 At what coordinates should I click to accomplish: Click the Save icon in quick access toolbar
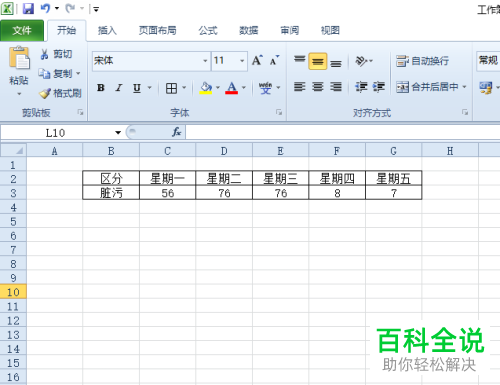28,8
